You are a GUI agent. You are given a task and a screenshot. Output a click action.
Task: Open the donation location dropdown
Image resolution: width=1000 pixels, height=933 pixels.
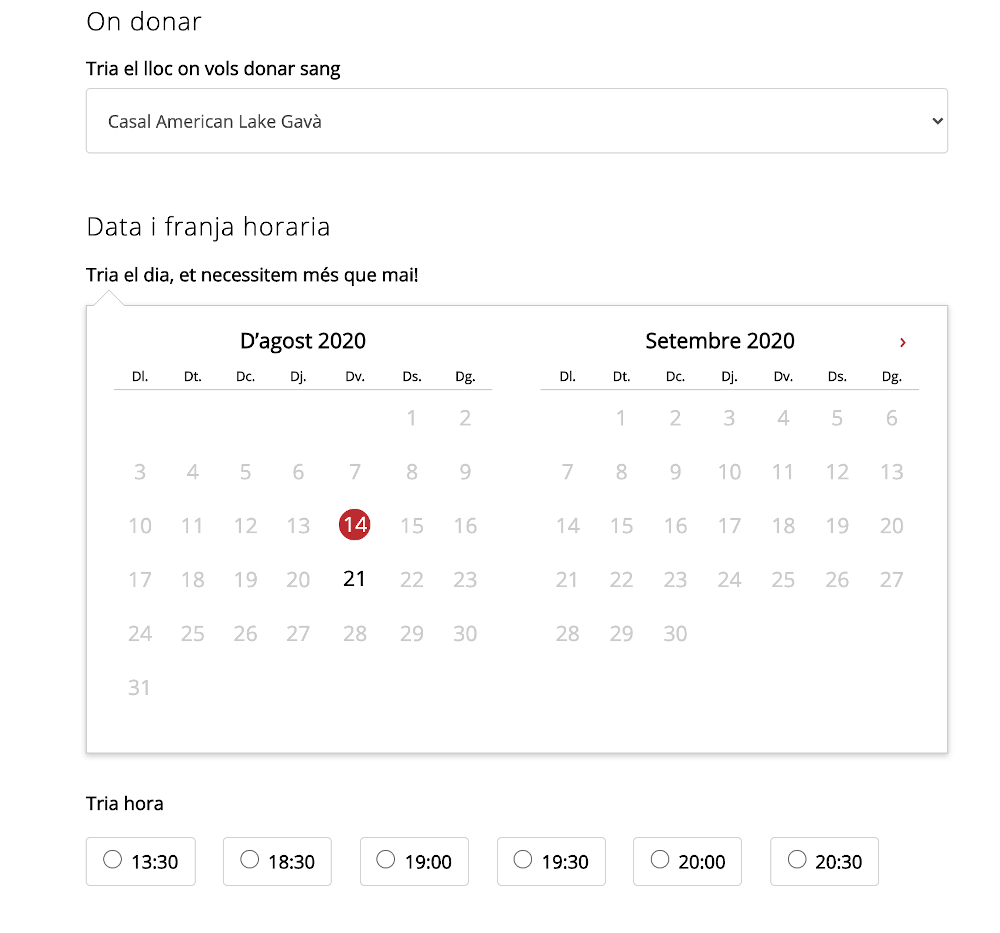tap(517, 121)
